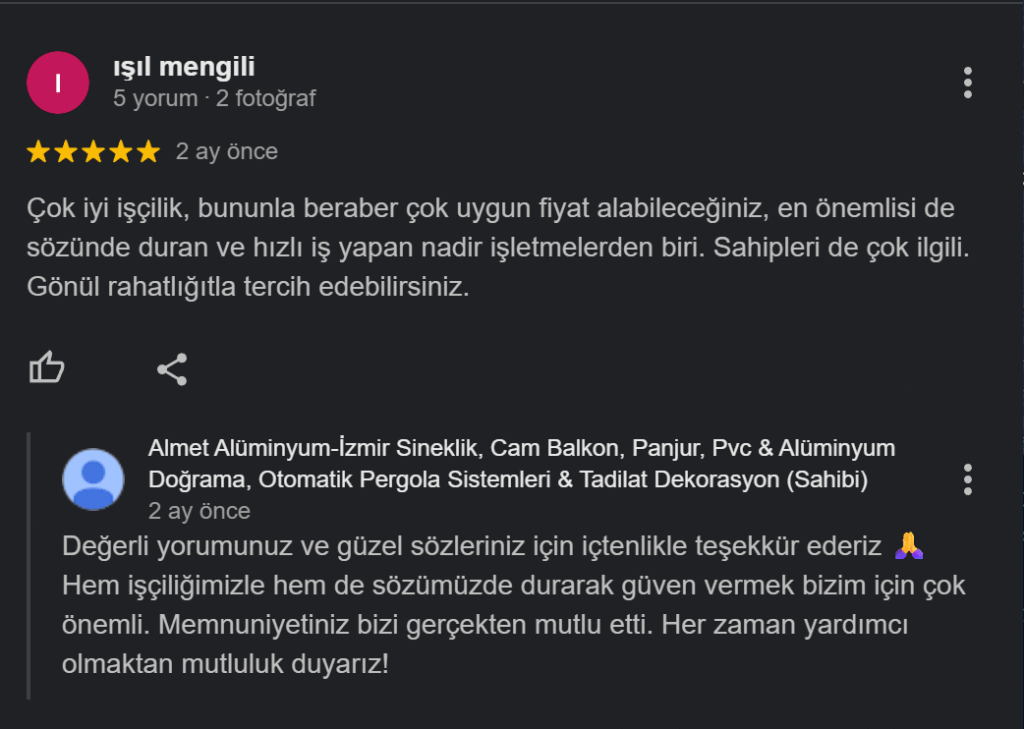Screen dimensions: 1024x729
Task: Select the fifth star of the rating
Action: (x=148, y=151)
